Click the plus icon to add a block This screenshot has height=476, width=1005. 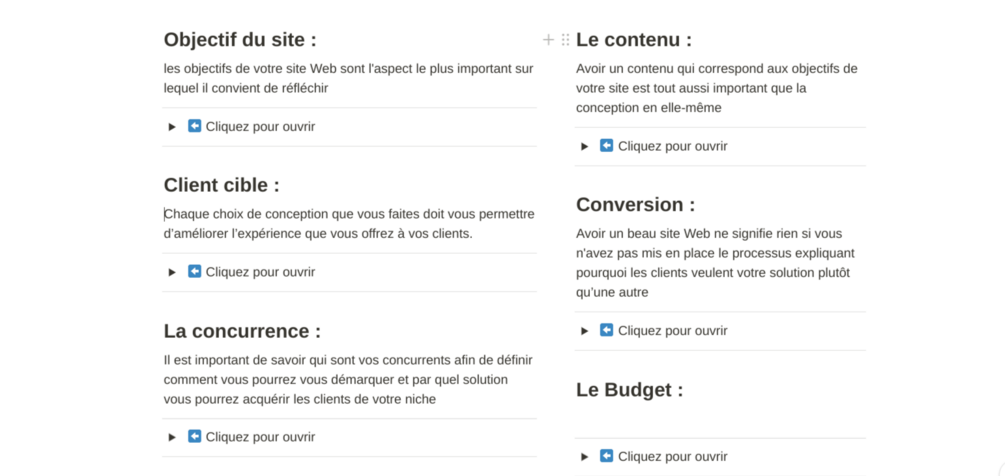click(x=549, y=40)
